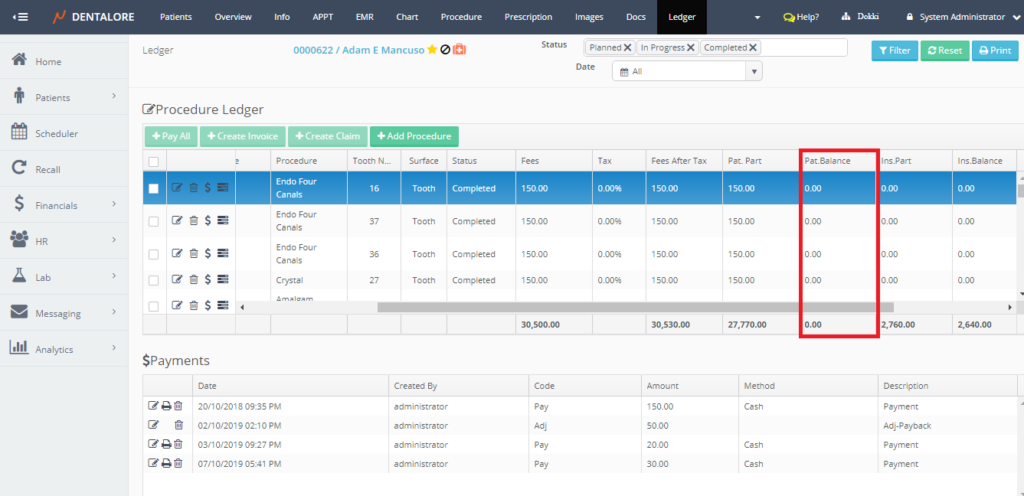Print the 20/10/2018 payment receipt

pos(166,406)
